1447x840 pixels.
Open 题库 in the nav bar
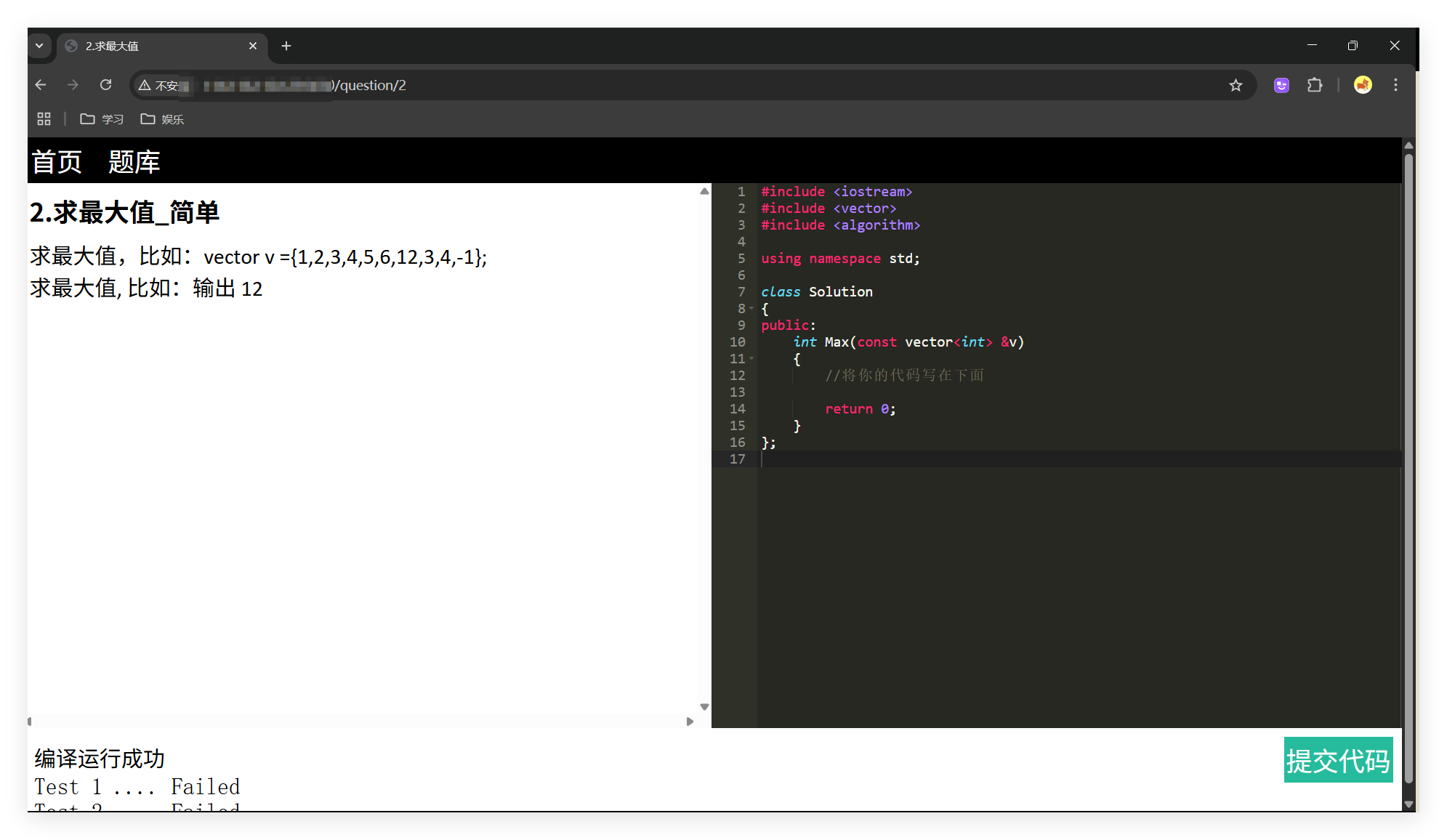pyautogui.click(x=134, y=161)
